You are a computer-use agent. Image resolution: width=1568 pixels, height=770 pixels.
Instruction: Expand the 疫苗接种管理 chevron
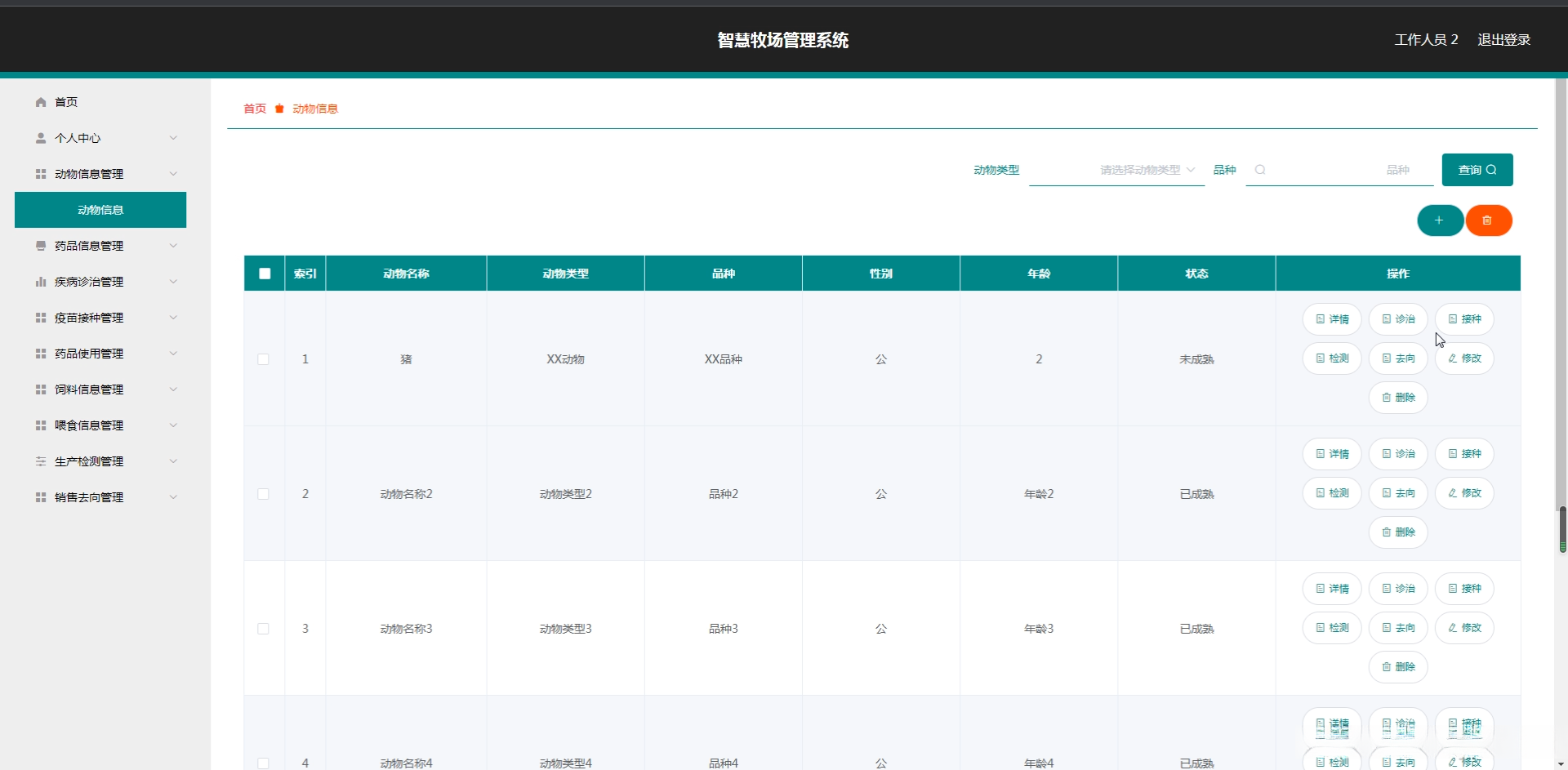coord(173,318)
